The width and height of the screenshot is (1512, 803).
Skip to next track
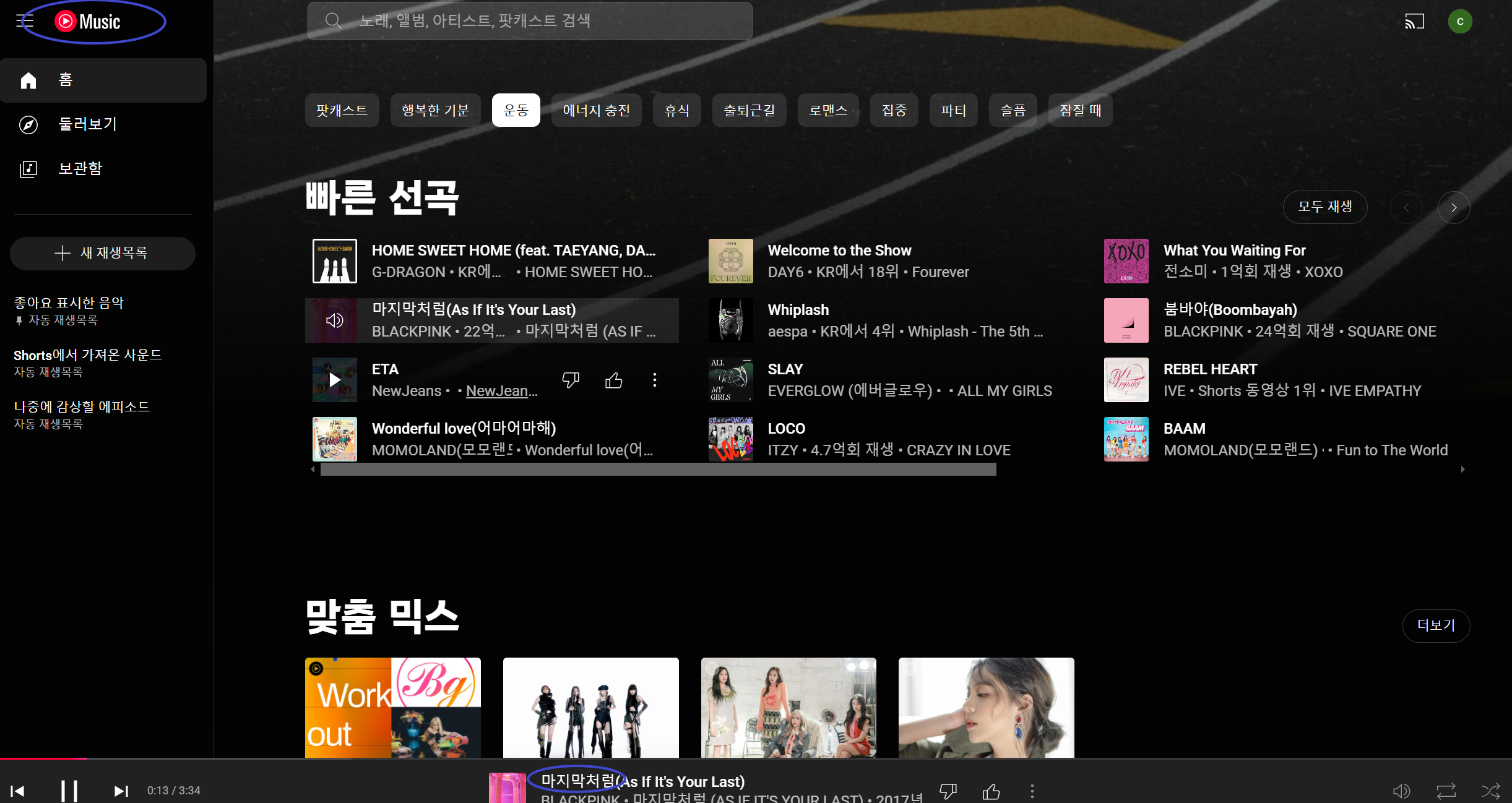(x=121, y=791)
